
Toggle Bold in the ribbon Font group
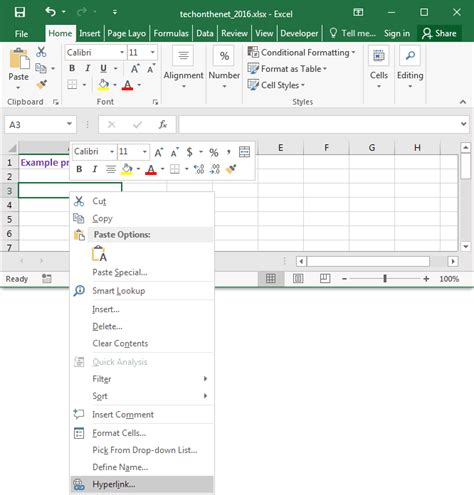coord(72,68)
